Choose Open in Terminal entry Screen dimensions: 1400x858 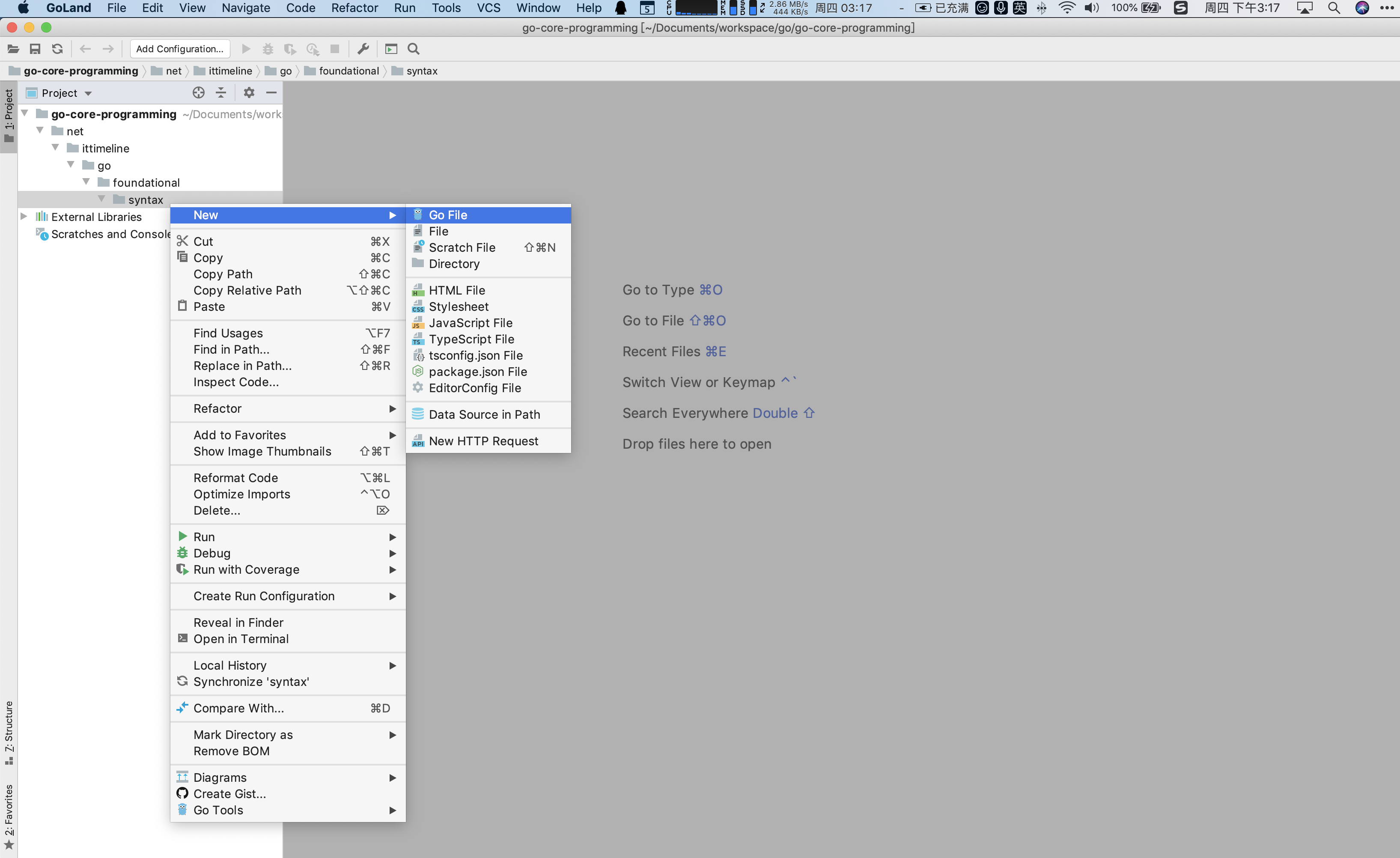288,639
